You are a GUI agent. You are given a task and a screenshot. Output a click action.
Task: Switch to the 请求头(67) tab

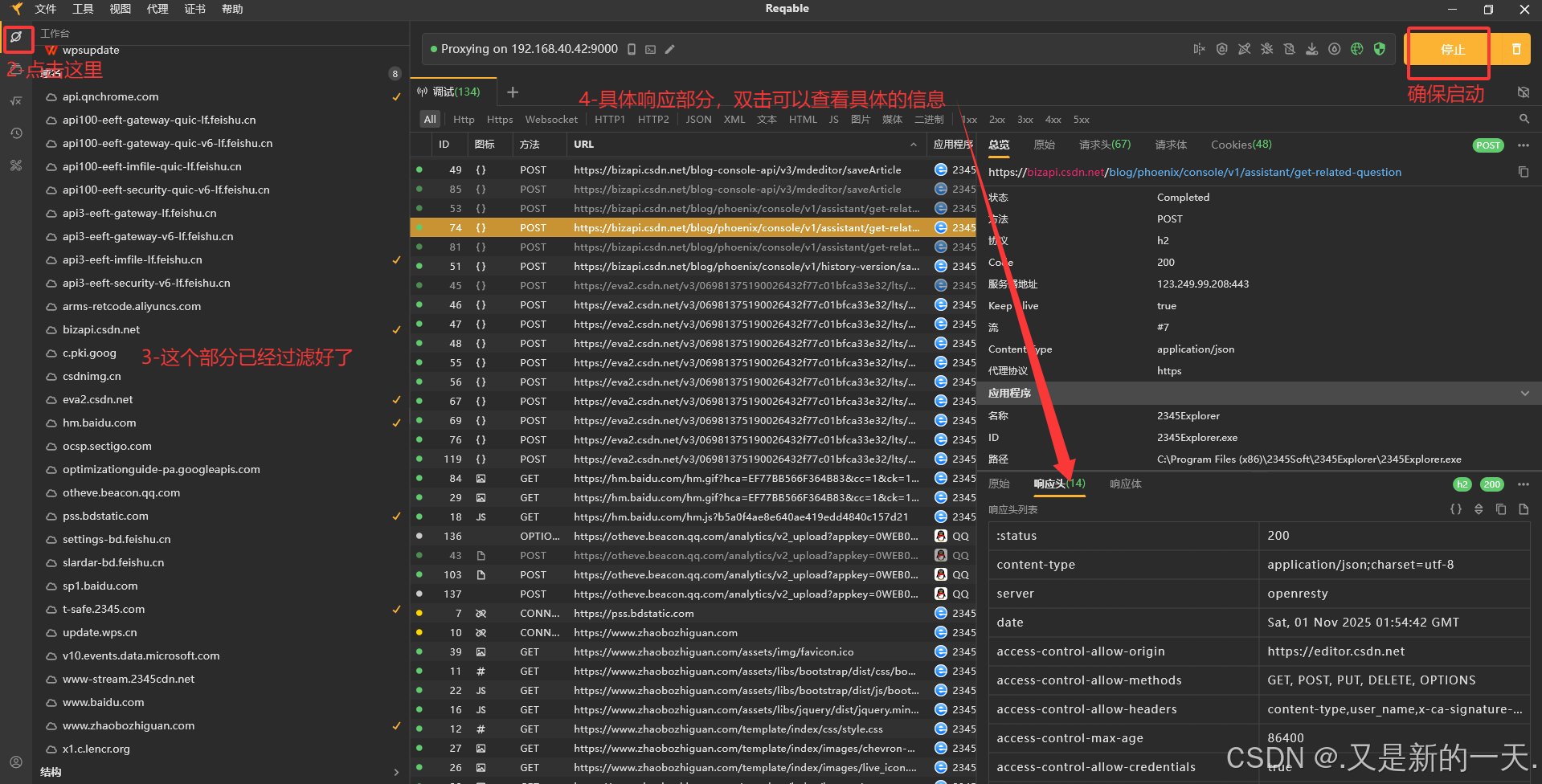(x=1104, y=145)
